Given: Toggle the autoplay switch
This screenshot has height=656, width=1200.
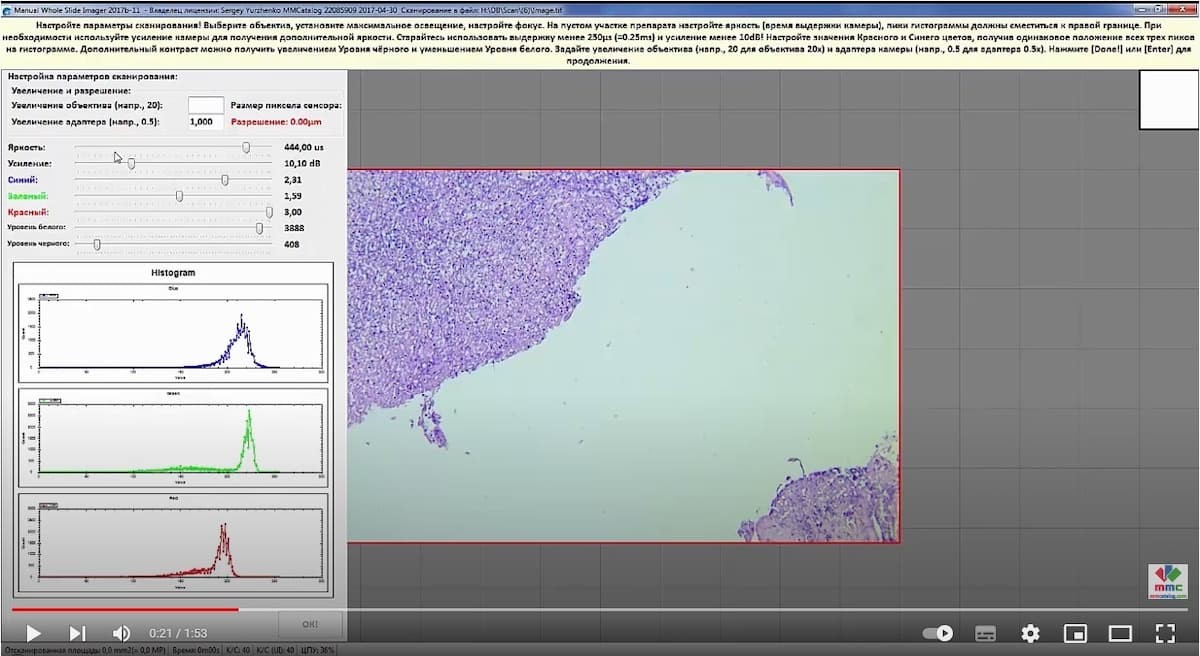Looking at the screenshot, I should (x=937, y=633).
